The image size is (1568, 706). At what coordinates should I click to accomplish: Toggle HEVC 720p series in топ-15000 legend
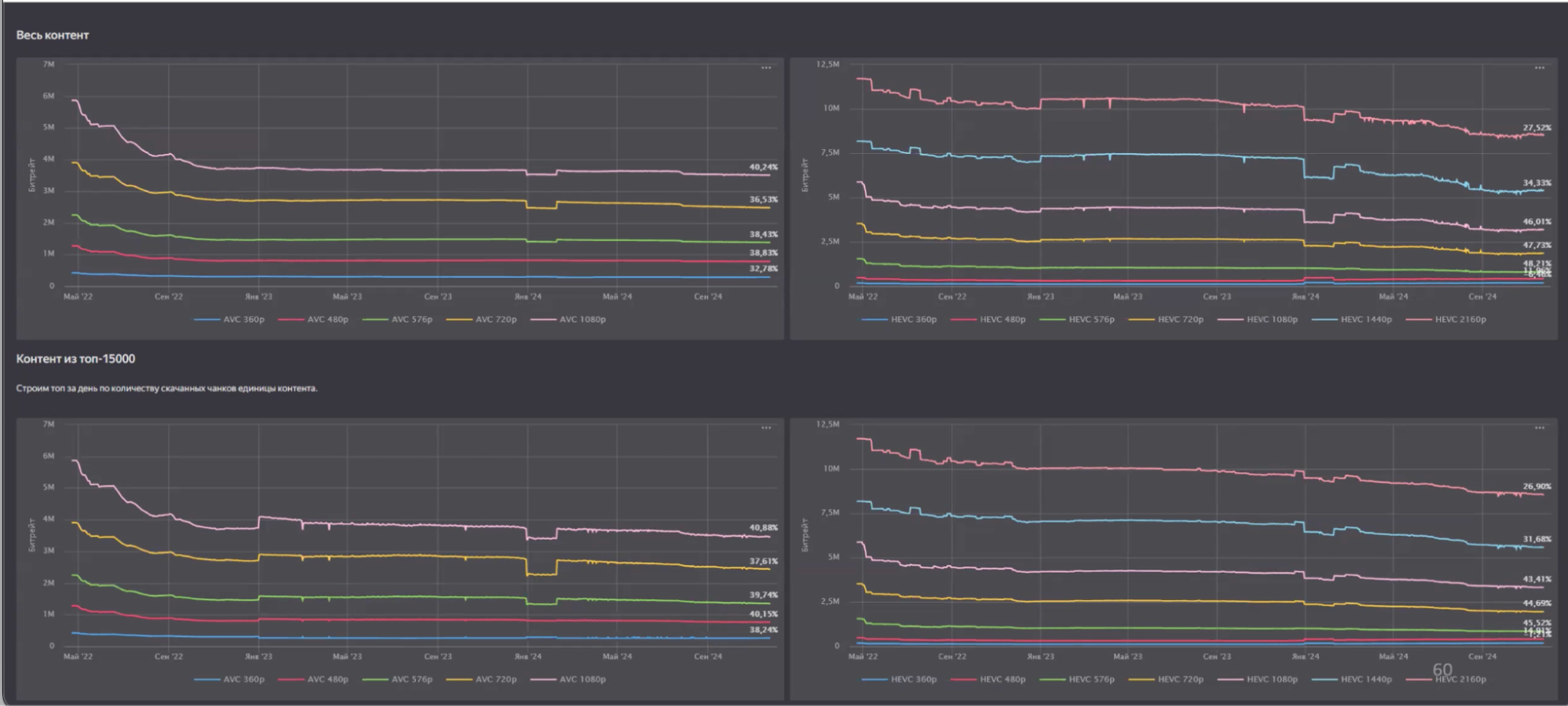pos(1166,679)
